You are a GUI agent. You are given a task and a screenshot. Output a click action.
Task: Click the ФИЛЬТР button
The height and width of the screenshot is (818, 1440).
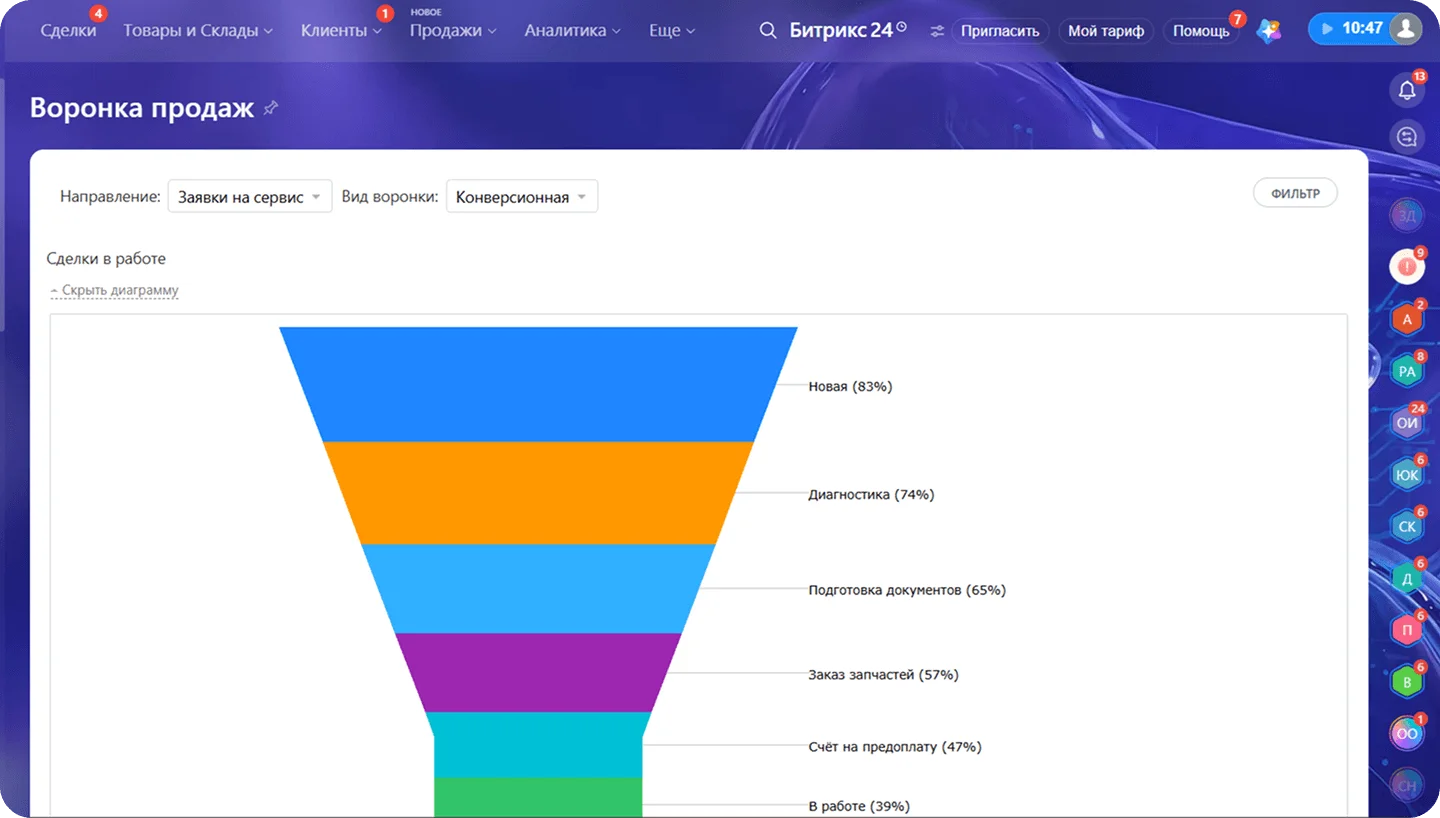point(1295,193)
